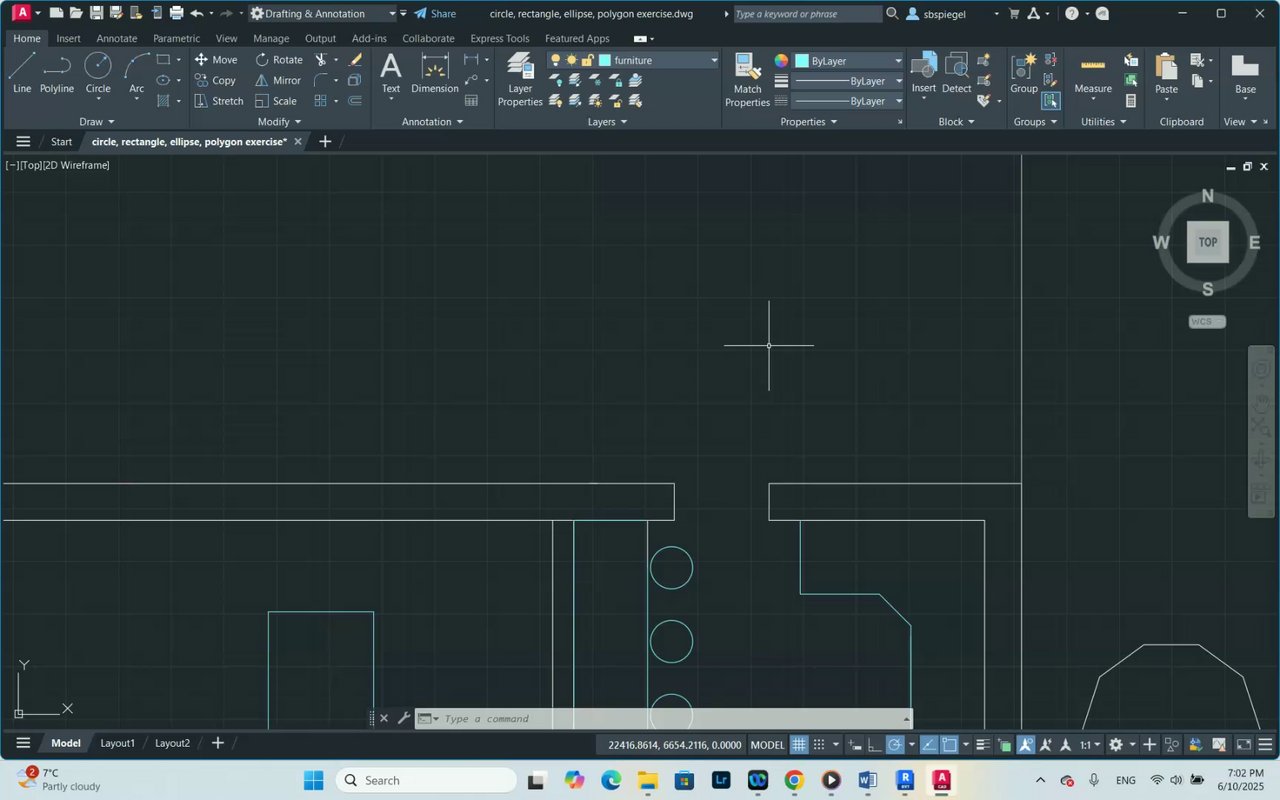Image resolution: width=1280 pixels, height=800 pixels.
Task: Select the Circle tool
Action: coord(98,74)
